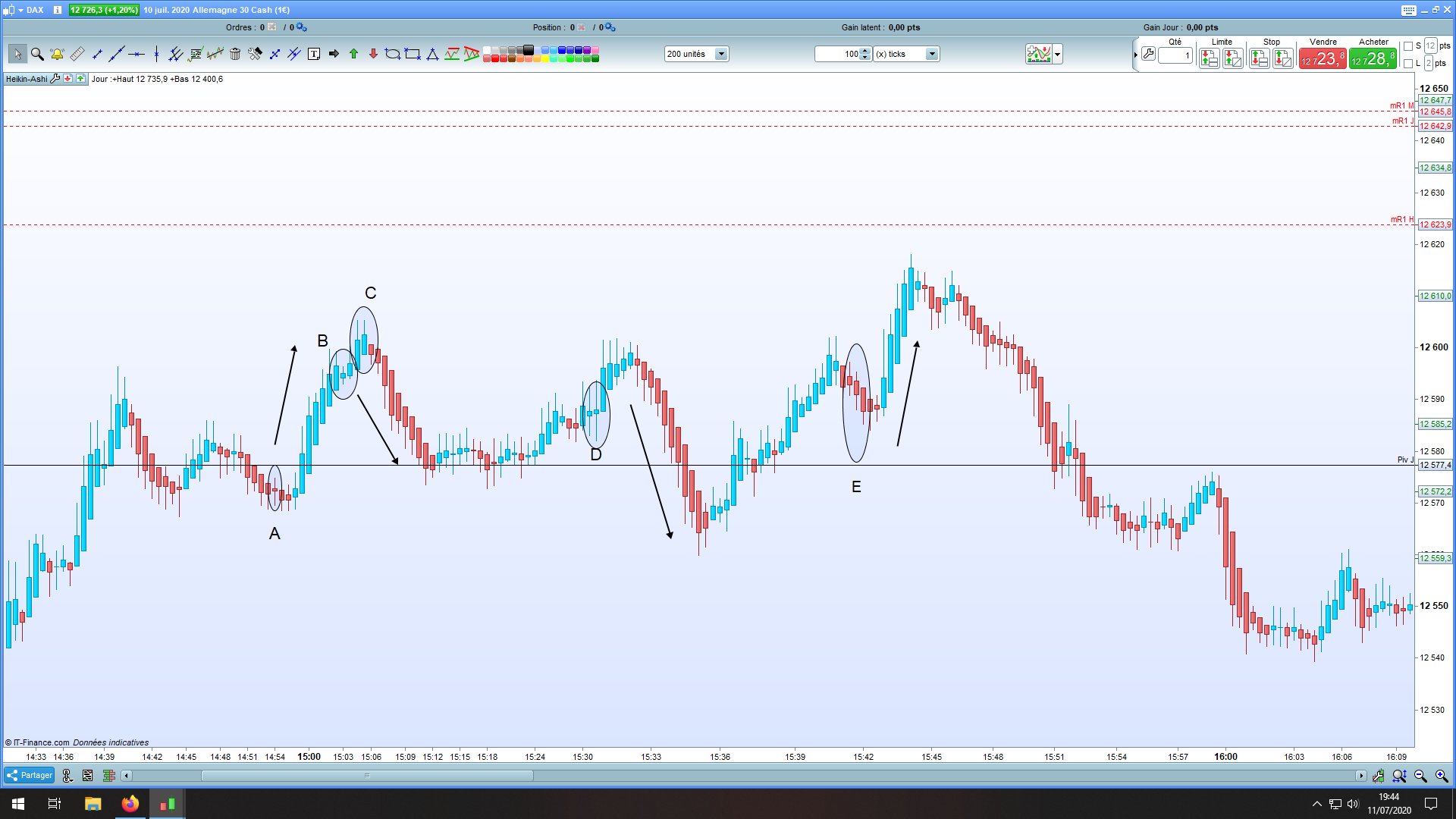Click the trash can delete icon
1456x819 pixels.
click(235, 54)
